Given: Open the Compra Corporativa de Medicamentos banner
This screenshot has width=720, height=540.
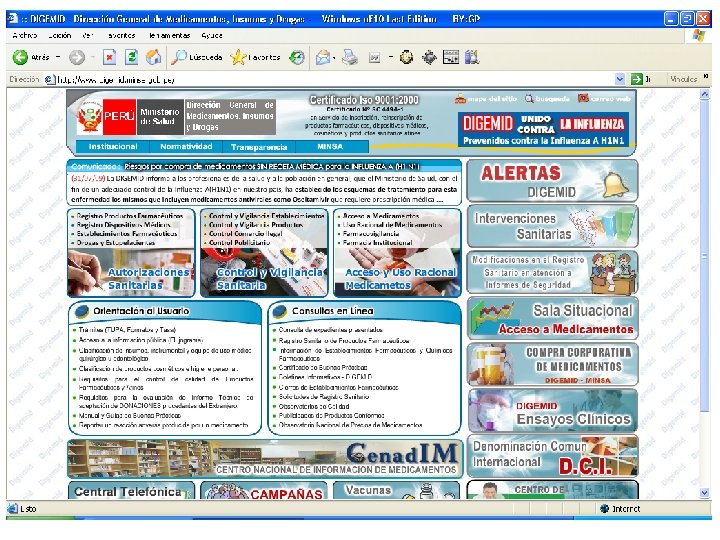Looking at the screenshot, I should point(552,364).
